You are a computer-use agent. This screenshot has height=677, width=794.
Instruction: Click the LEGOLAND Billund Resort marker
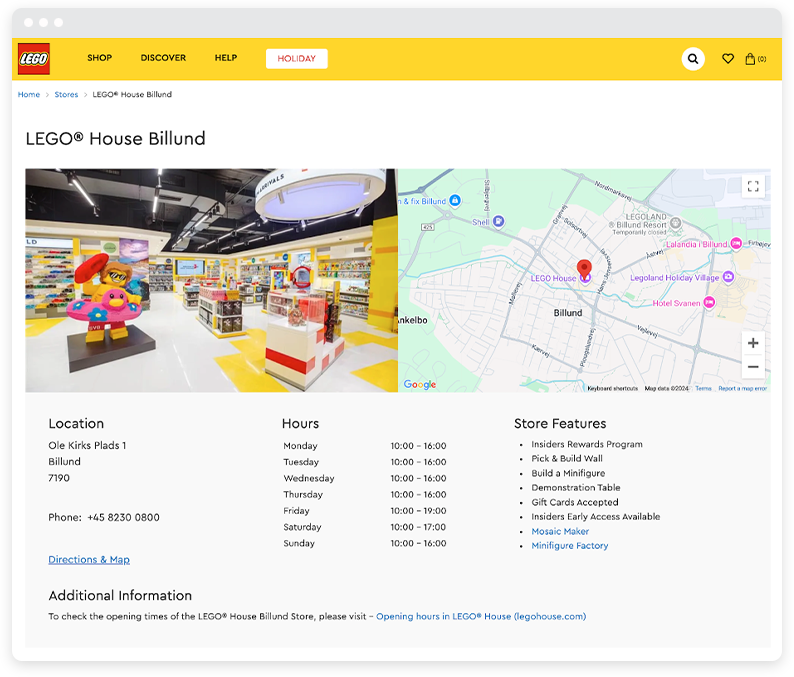pyautogui.click(x=676, y=222)
